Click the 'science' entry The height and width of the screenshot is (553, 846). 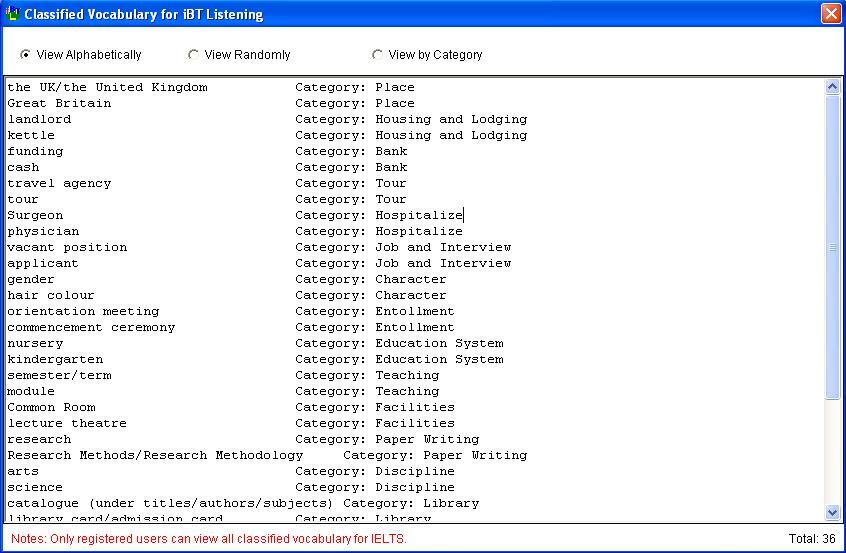coord(35,487)
